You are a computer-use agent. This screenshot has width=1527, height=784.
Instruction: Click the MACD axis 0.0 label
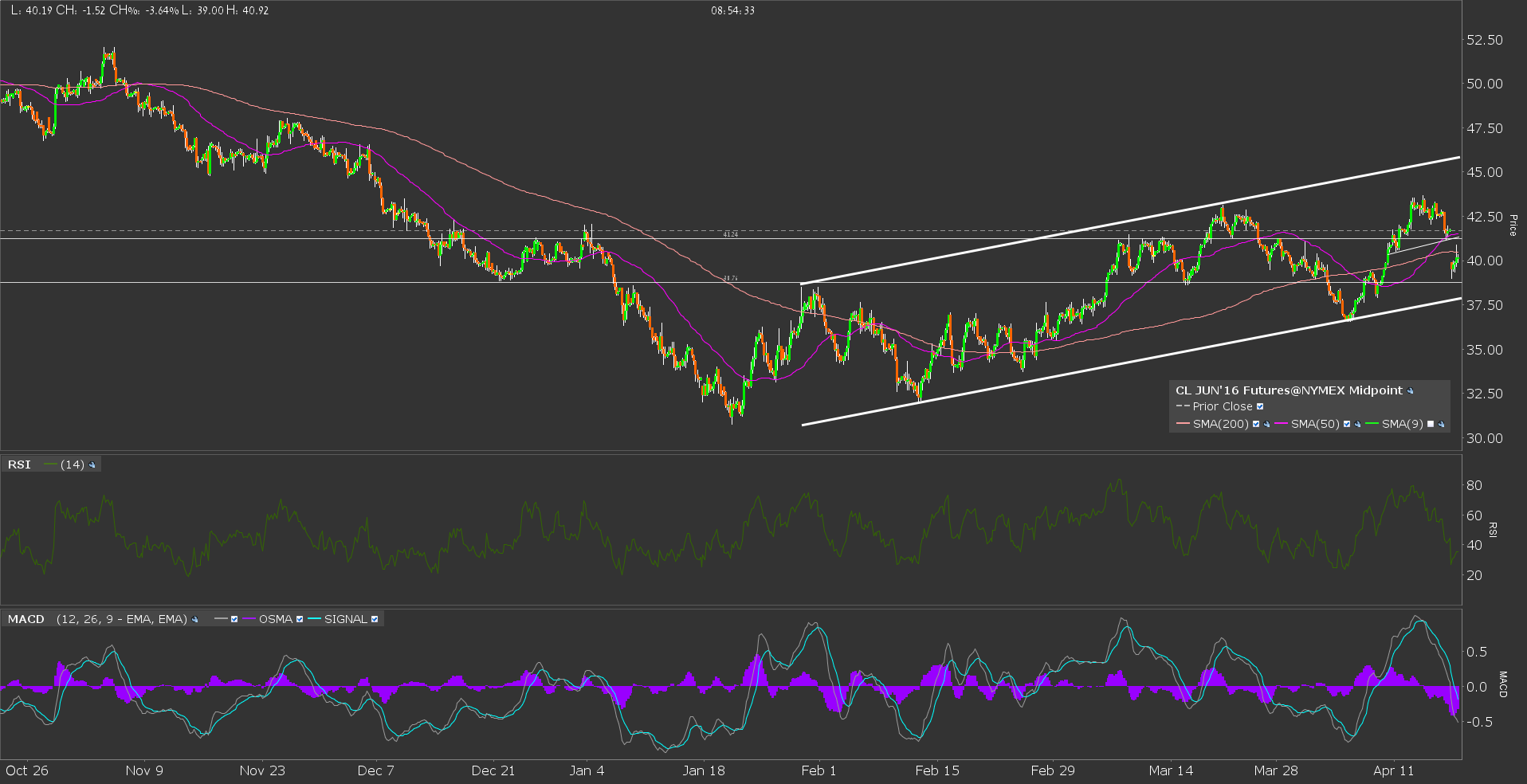pos(1477,688)
